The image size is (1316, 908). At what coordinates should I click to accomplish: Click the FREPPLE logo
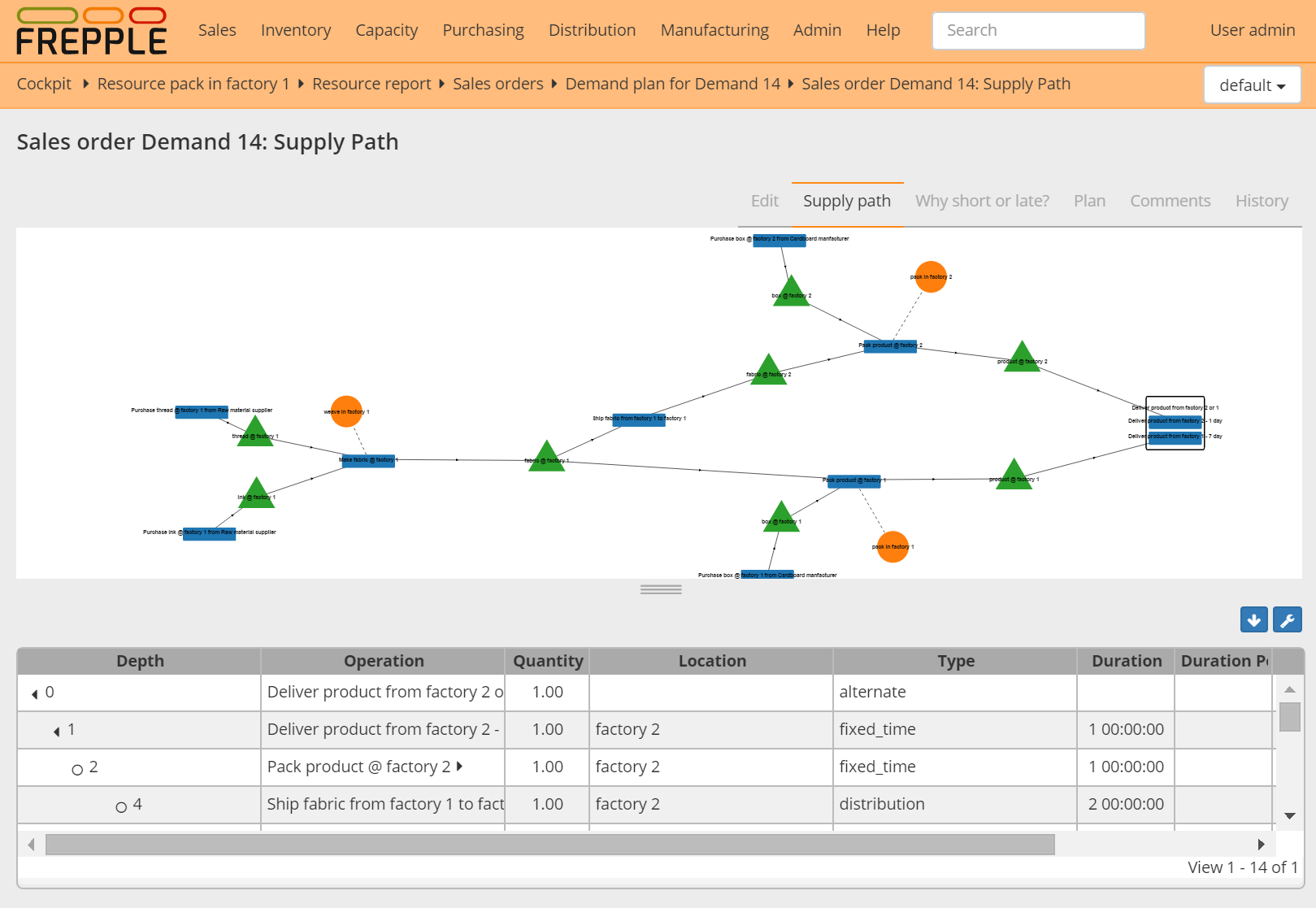[89, 31]
